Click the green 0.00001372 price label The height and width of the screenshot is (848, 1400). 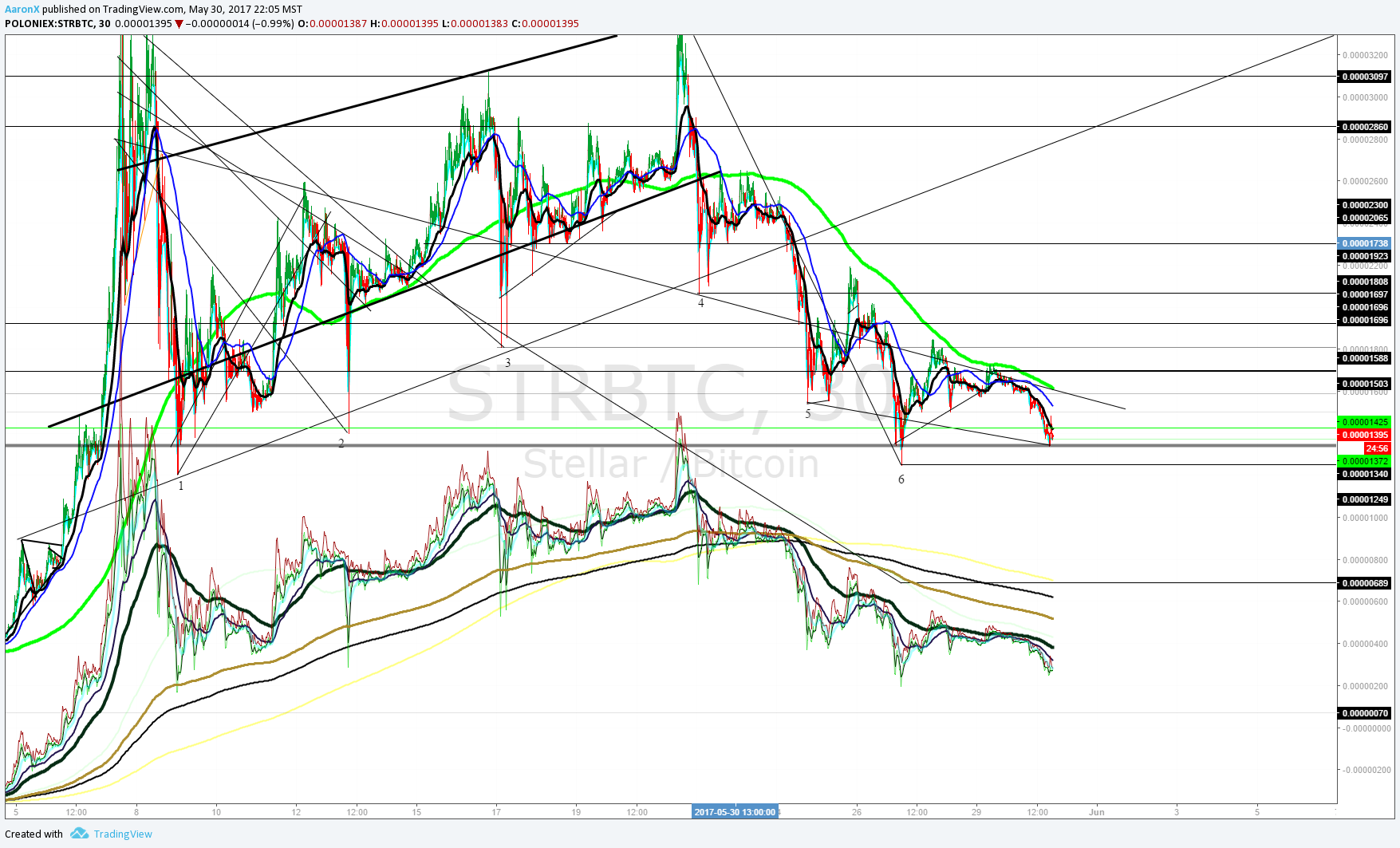click(x=1365, y=461)
